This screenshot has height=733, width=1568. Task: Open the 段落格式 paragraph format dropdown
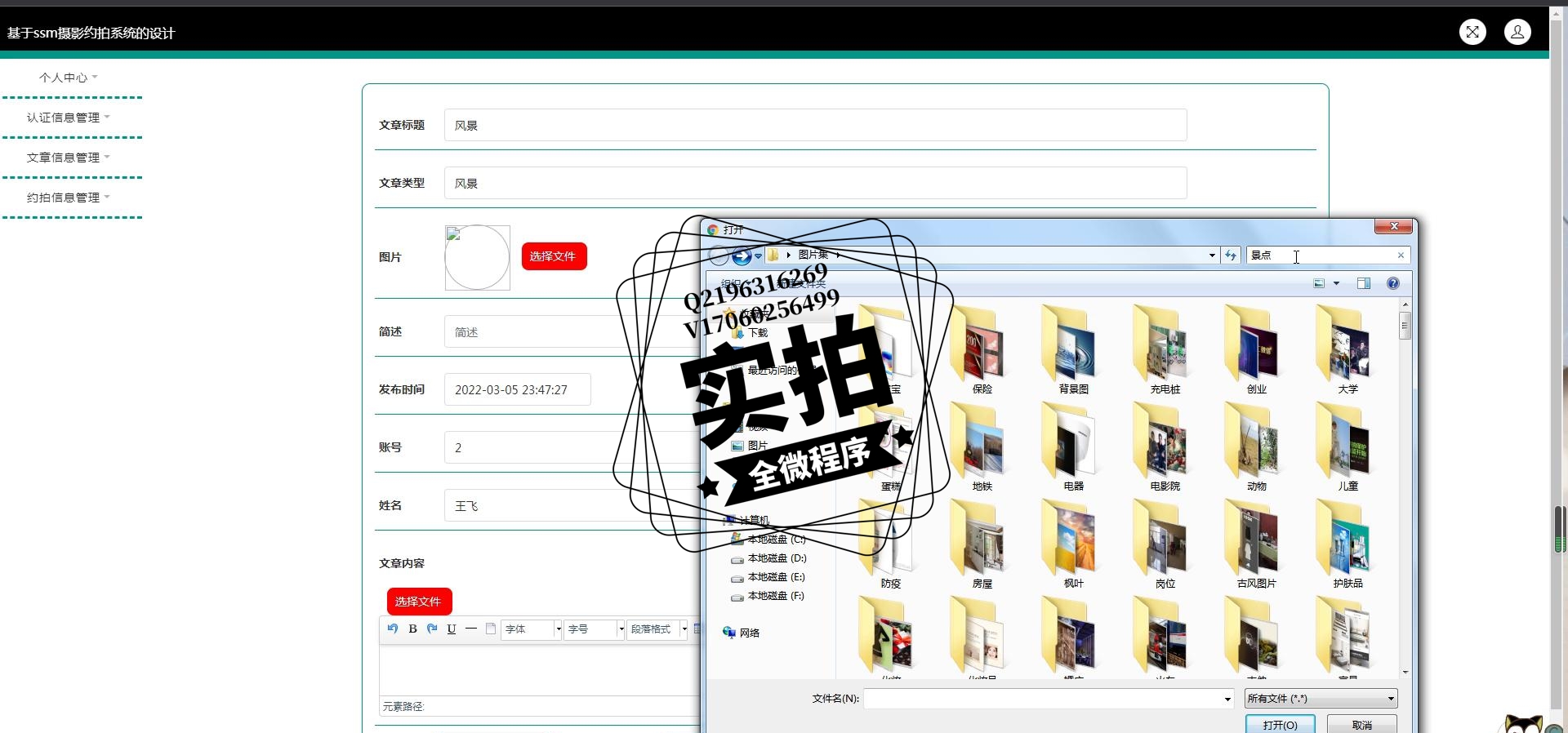tap(657, 629)
